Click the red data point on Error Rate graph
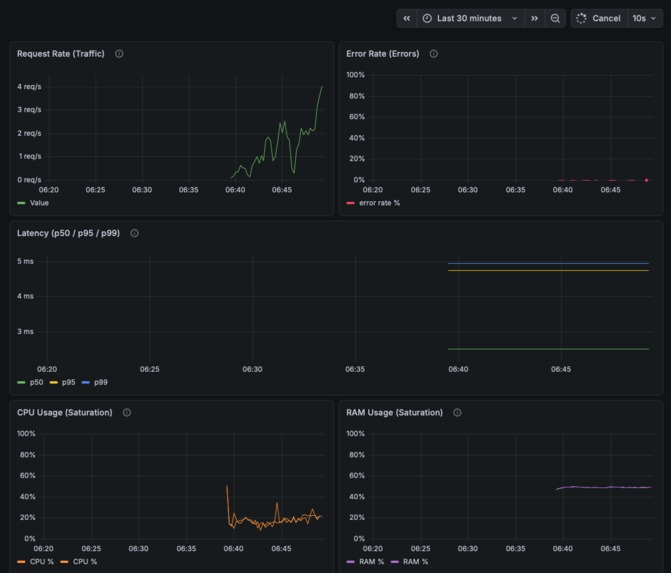 646,180
